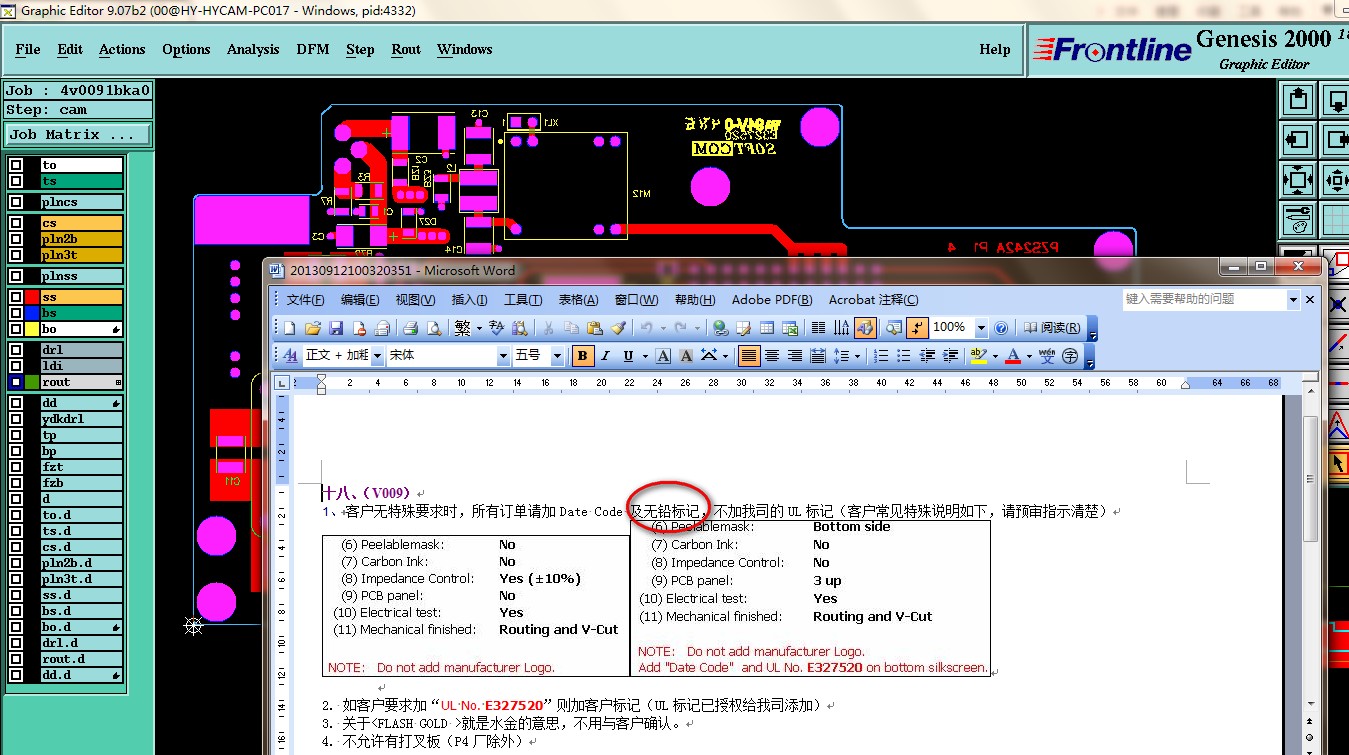Toggle Italic formatting in Word
Screen dimensions: 1349x755
(x=605, y=355)
